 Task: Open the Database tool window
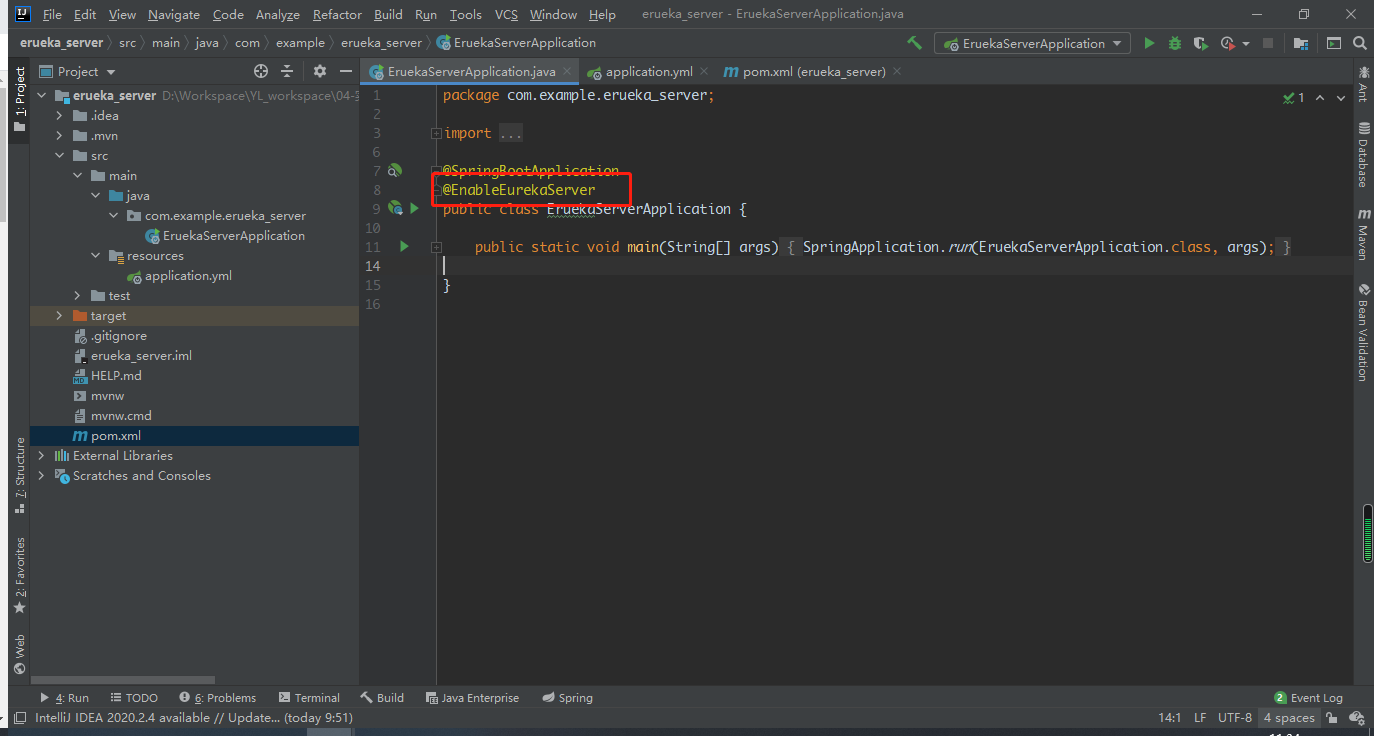[1363, 156]
